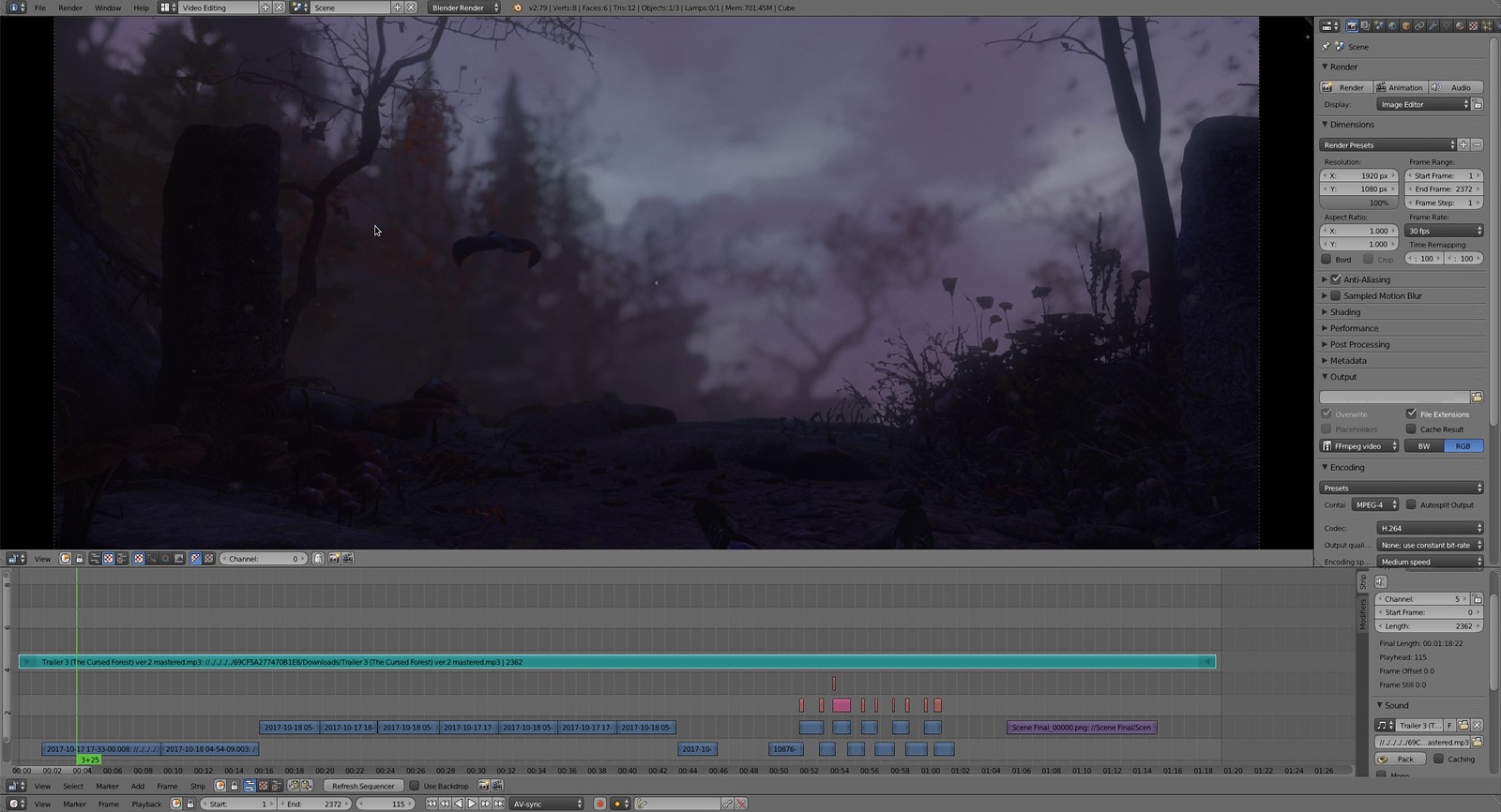Click the Audio mixdown button
Image resolution: width=1501 pixels, height=812 pixels.
[x=1456, y=87]
